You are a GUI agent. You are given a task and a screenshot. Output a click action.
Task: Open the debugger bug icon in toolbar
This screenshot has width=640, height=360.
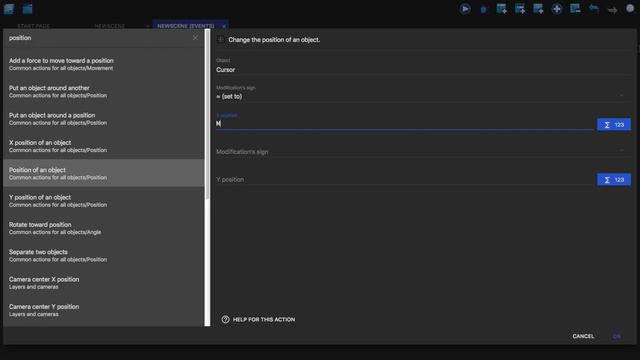click(483, 9)
